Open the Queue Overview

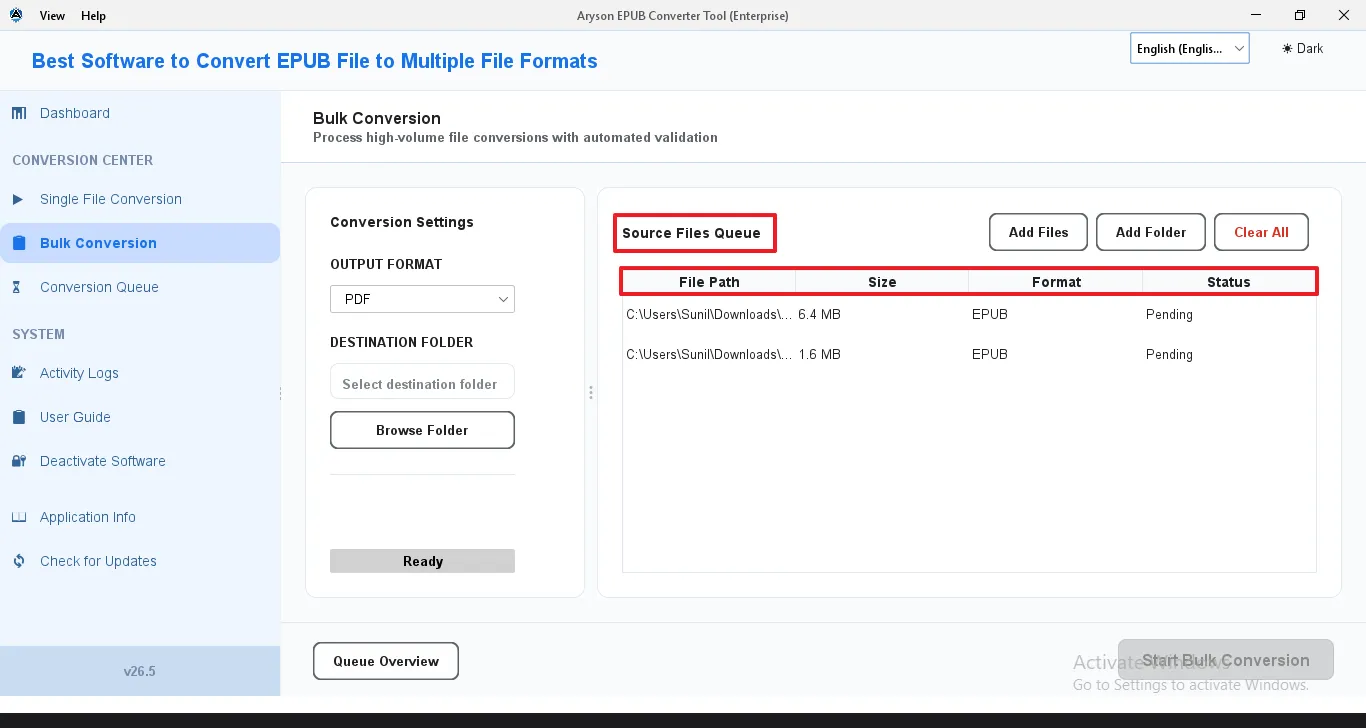pyautogui.click(x=386, y=661)
